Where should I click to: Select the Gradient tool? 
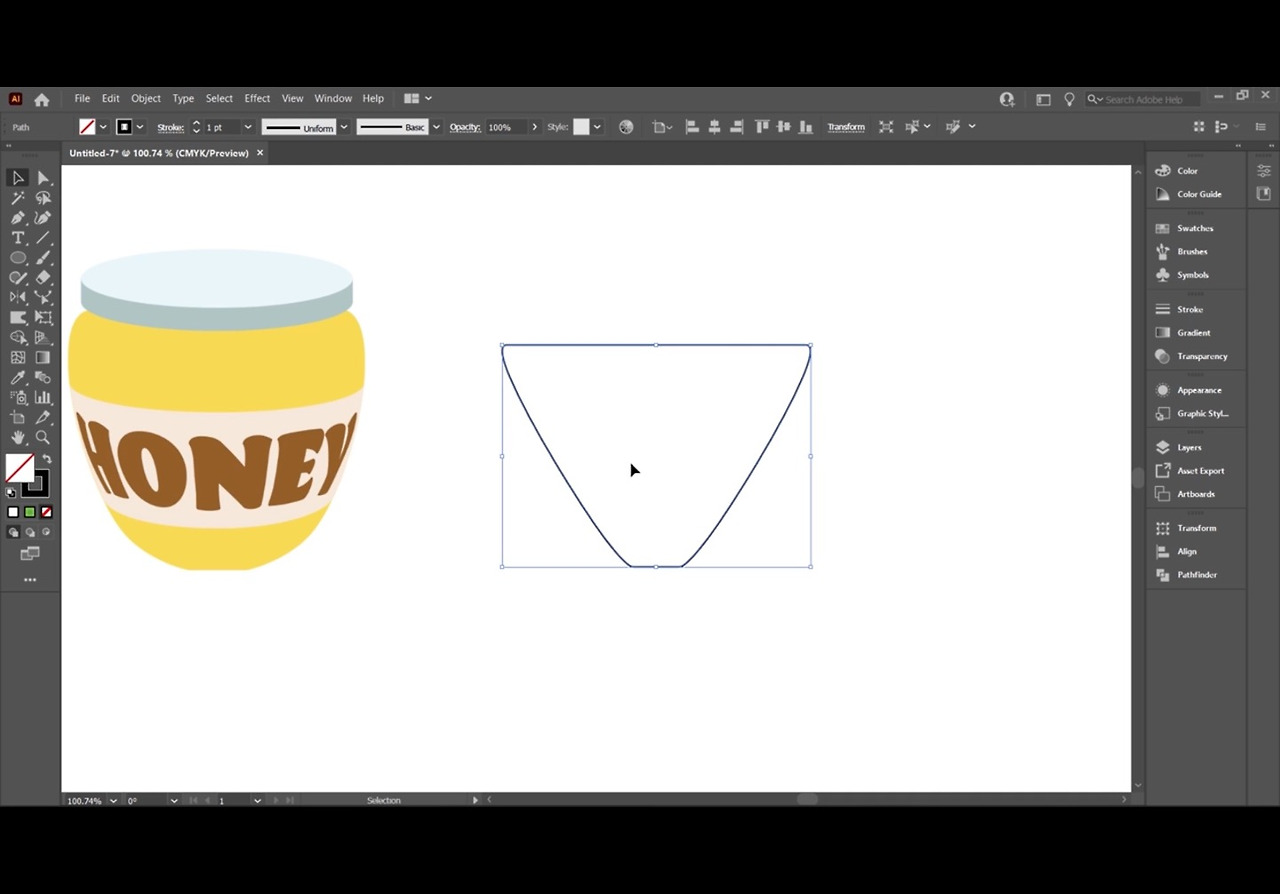coord(43,358)
